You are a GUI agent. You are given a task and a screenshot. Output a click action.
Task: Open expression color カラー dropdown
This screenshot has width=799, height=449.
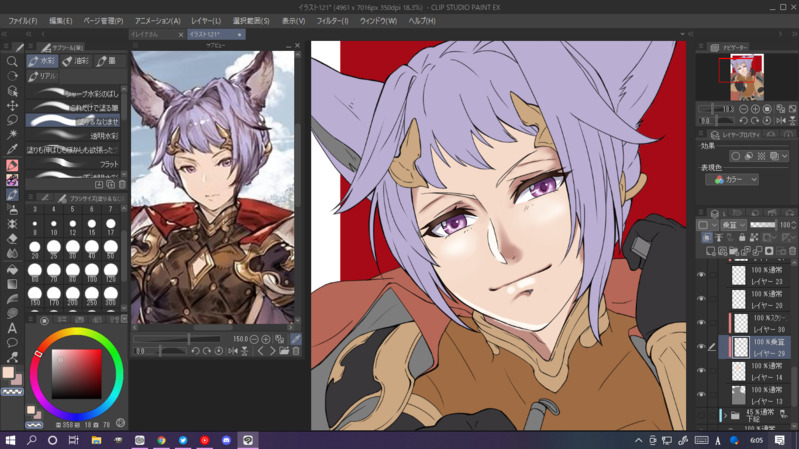[x=732, y=179]
